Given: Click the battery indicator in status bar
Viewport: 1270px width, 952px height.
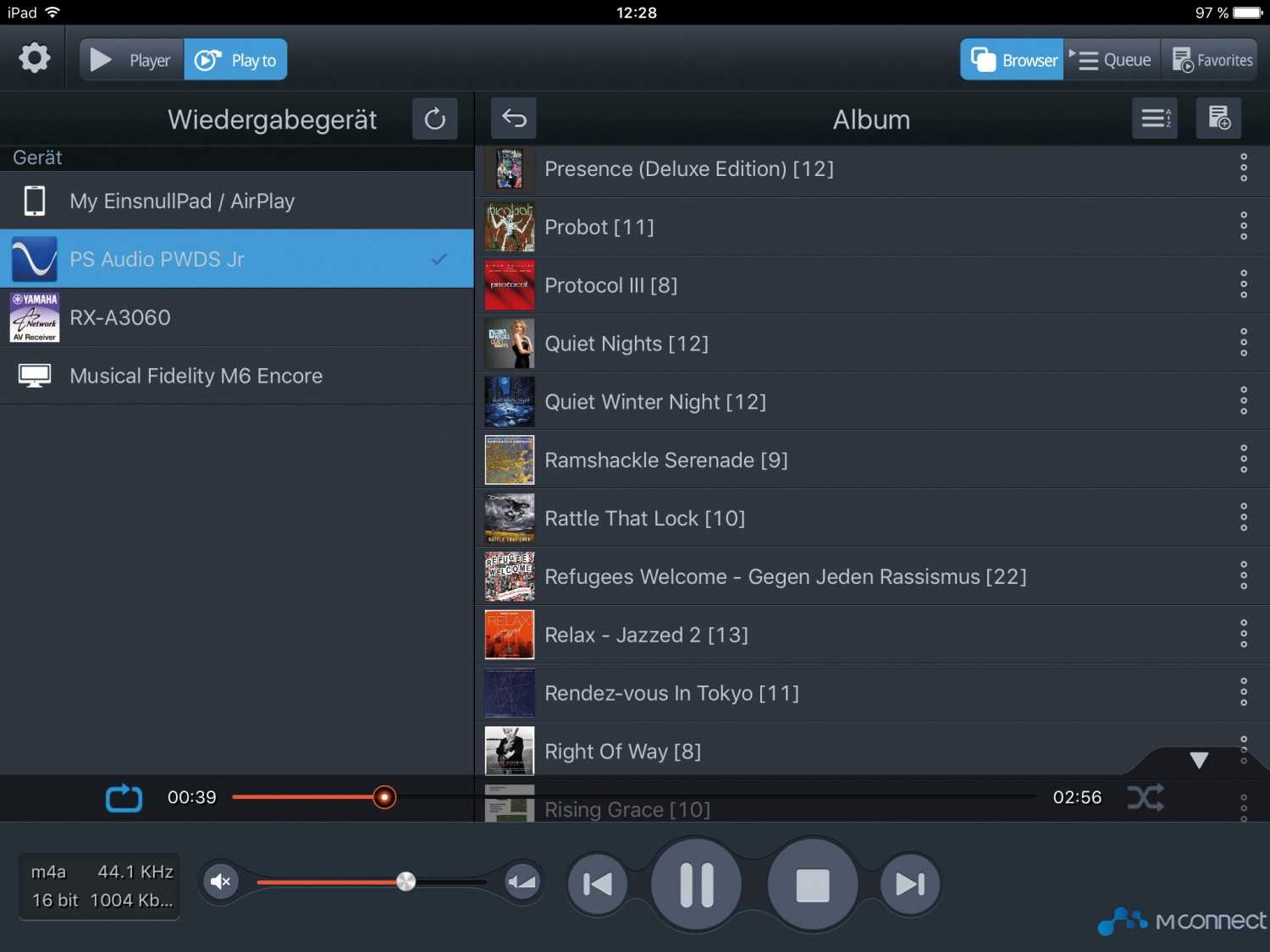Looking at the screenshot, I should point(1248,13).
